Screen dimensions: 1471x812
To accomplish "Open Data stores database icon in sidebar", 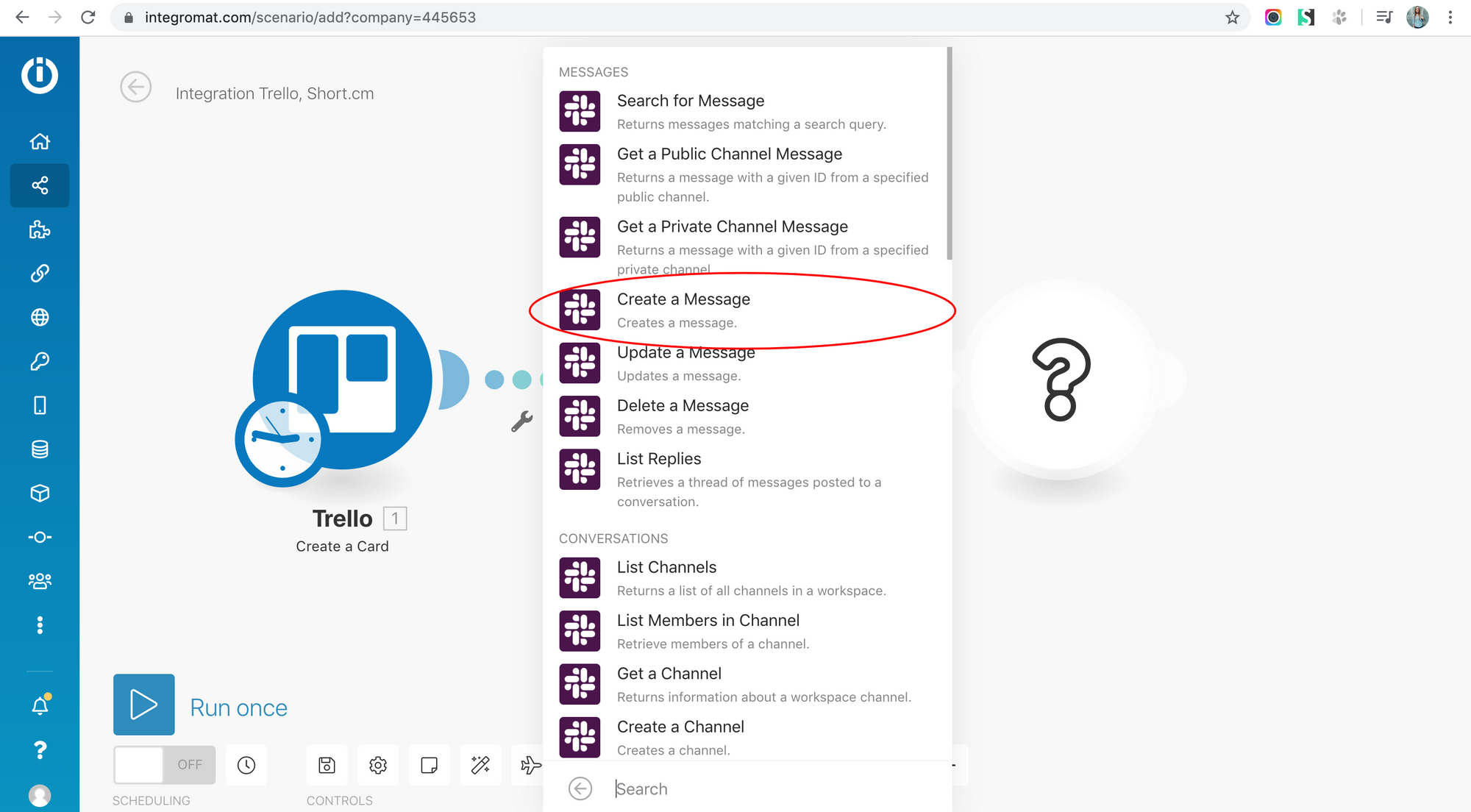I will 40,449.
